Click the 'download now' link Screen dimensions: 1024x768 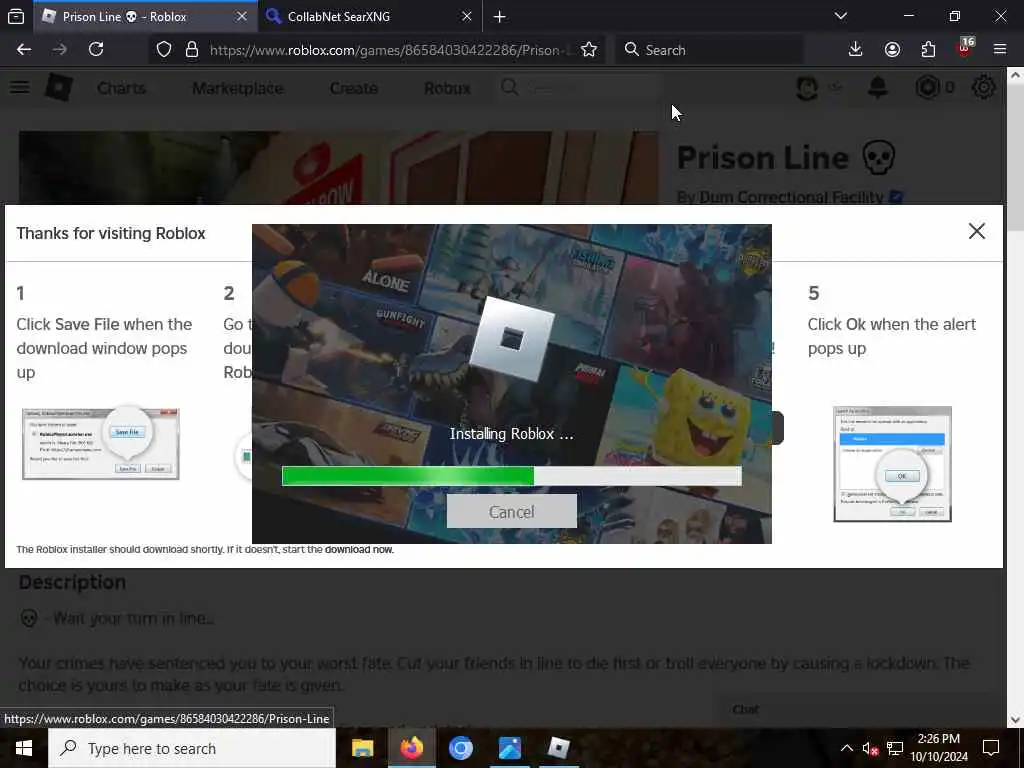point(359,549)
